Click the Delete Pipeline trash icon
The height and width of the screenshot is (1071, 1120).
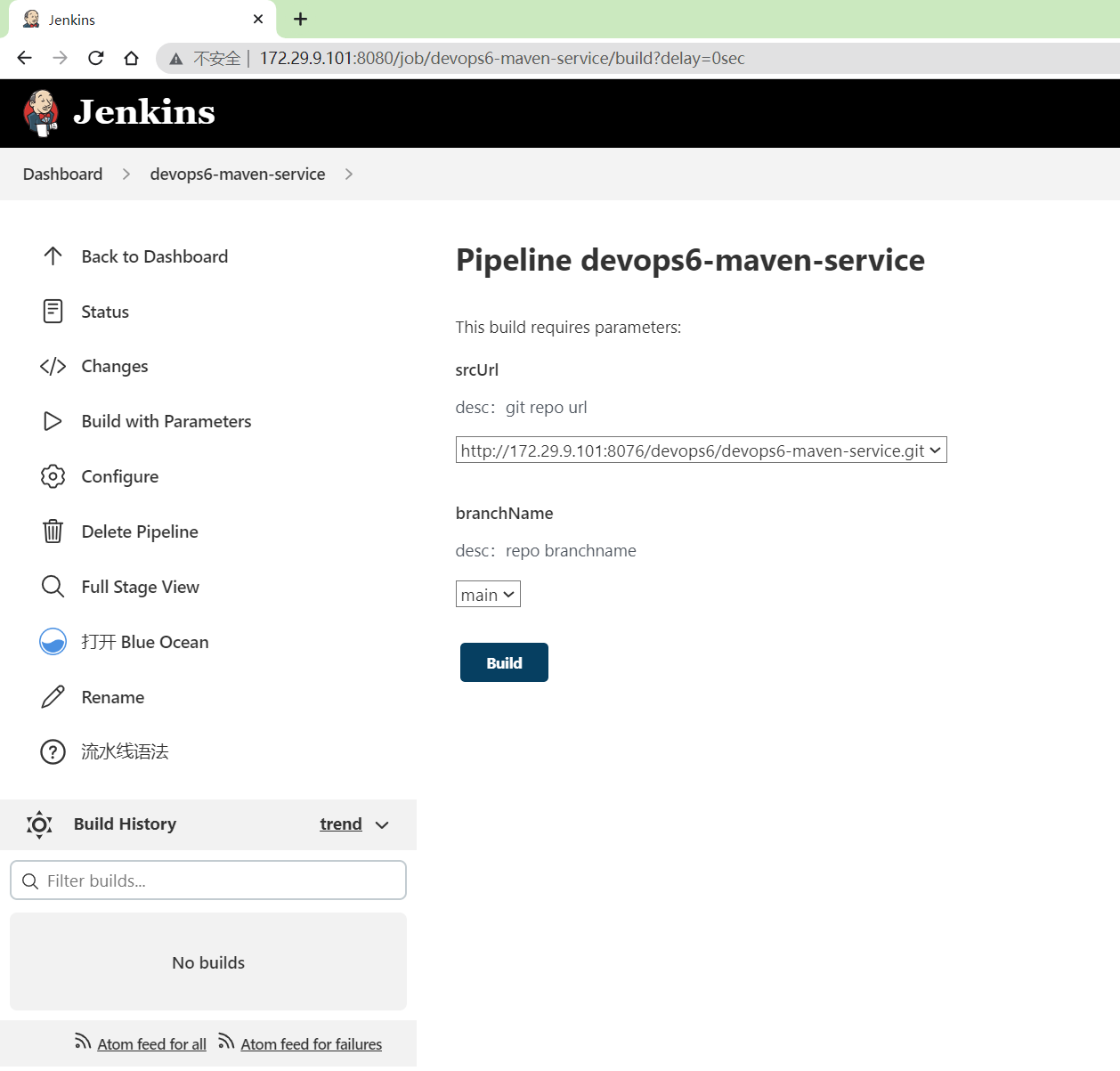[x=53, y=531]
